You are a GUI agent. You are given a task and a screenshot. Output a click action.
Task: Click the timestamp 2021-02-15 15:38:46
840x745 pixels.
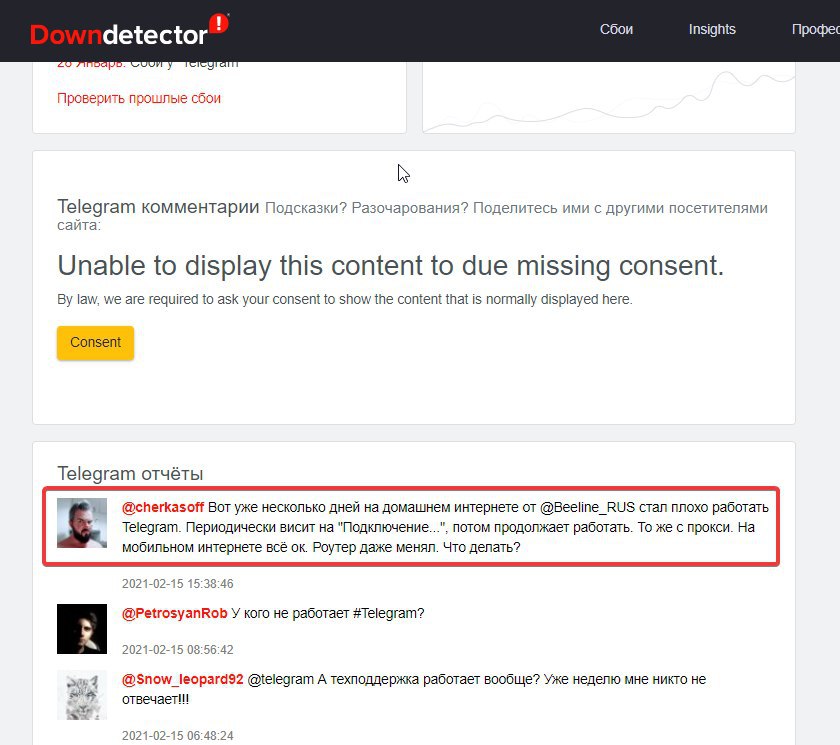pos(178,584)
